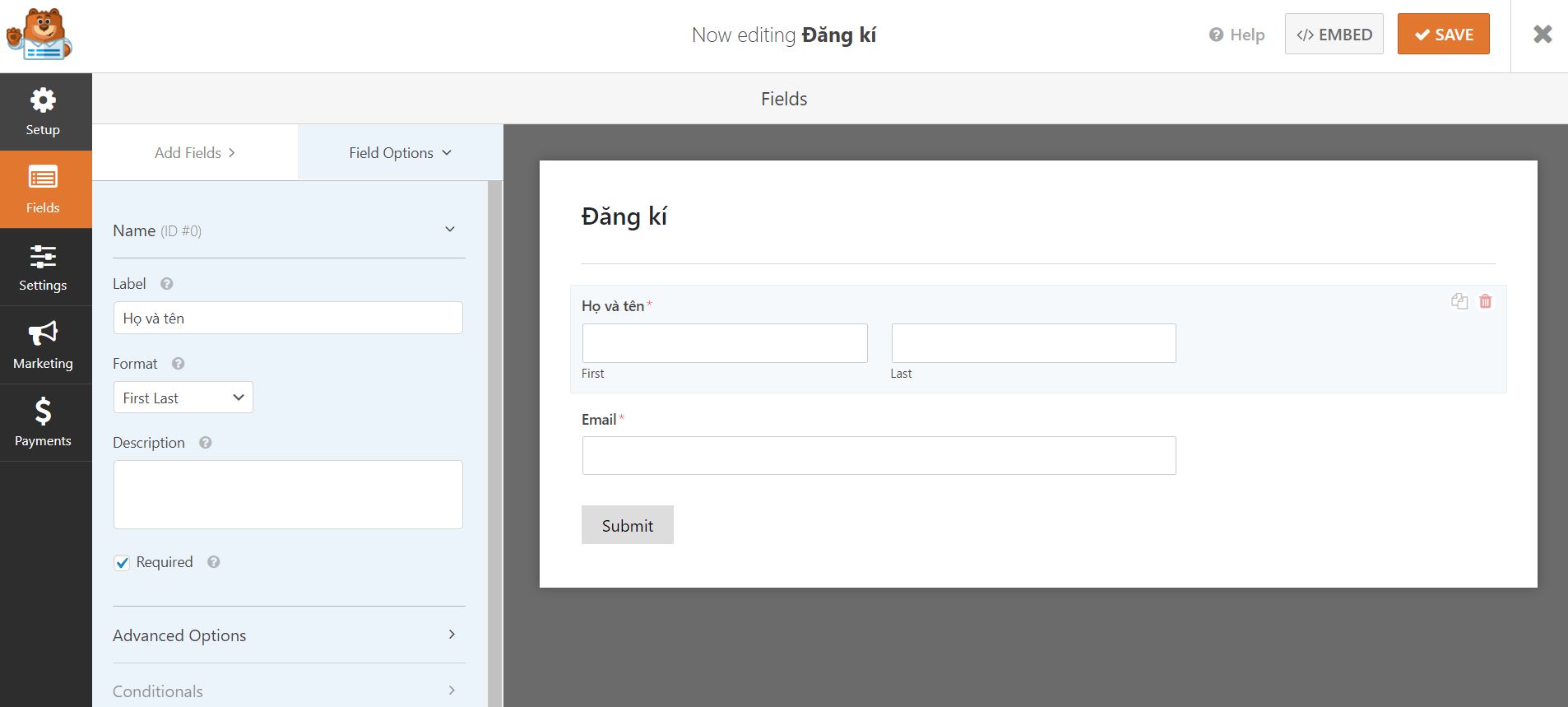Open the Setup panel

[x=43, y=112]
